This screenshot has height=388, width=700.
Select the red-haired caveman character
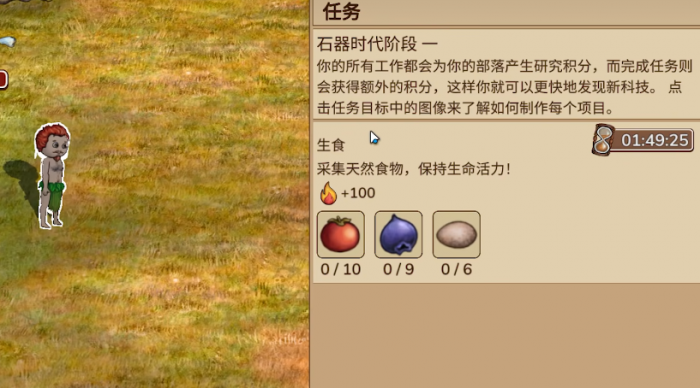[x=52, y=175]
